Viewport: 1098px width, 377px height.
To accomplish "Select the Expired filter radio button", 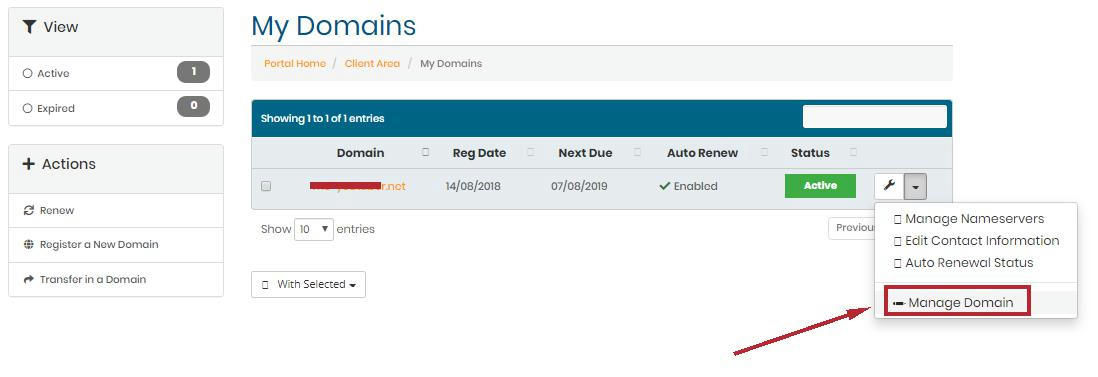I will click(27, 109).
